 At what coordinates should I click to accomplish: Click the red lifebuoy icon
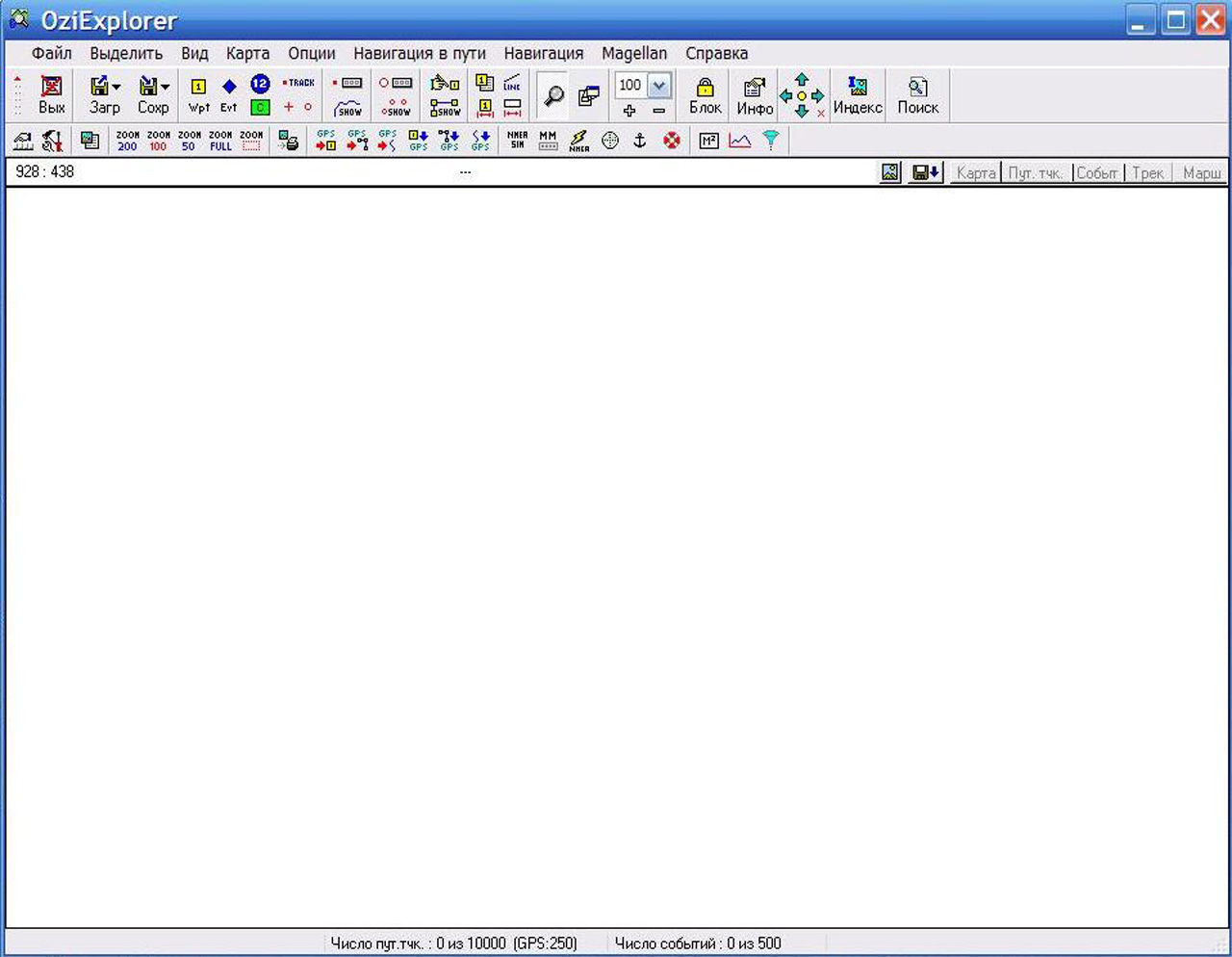672,141
